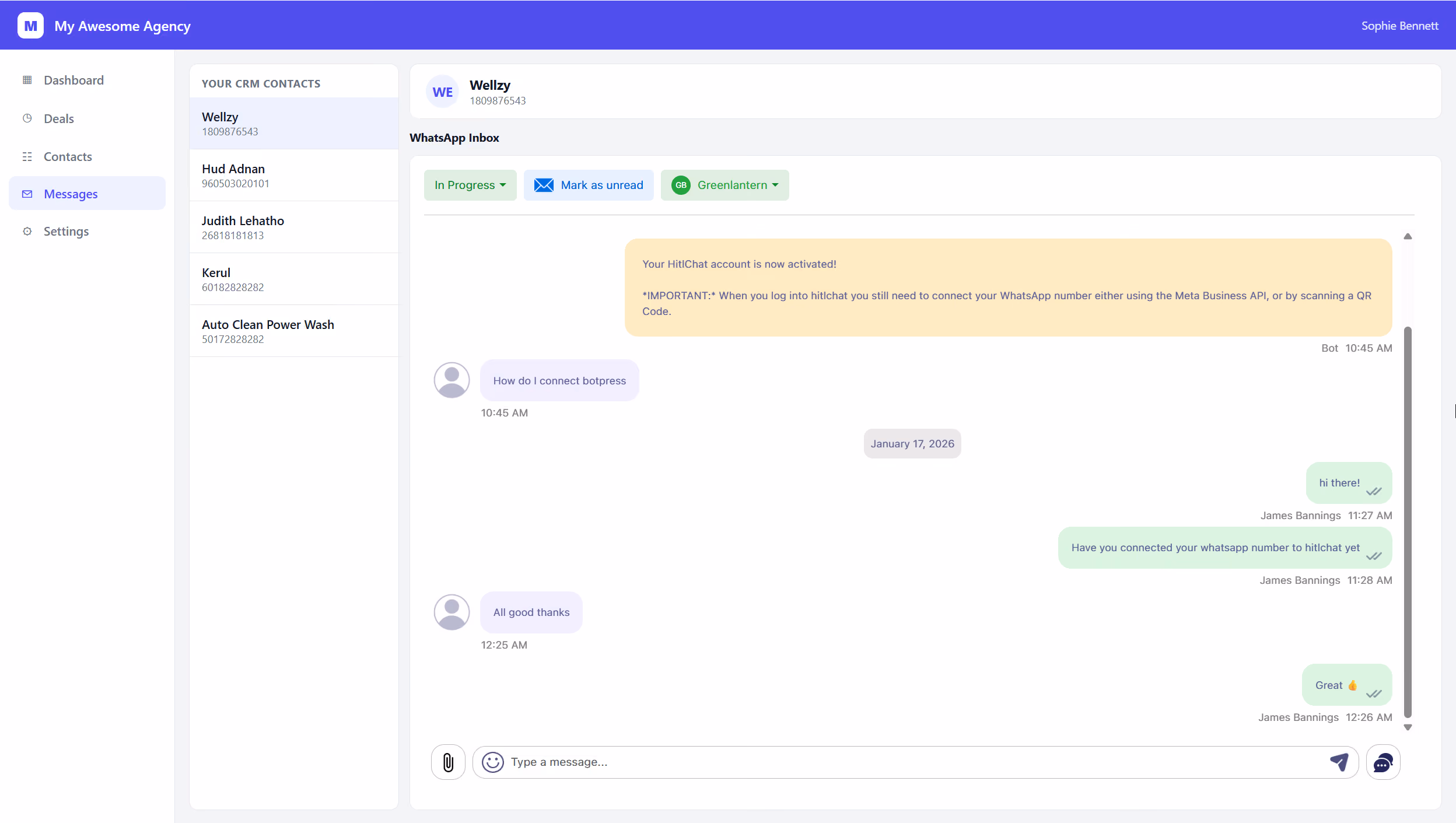Screen dimensions: 1456x823
Task: Open the Dashboard sidebar item
Action: coord(87,80)
